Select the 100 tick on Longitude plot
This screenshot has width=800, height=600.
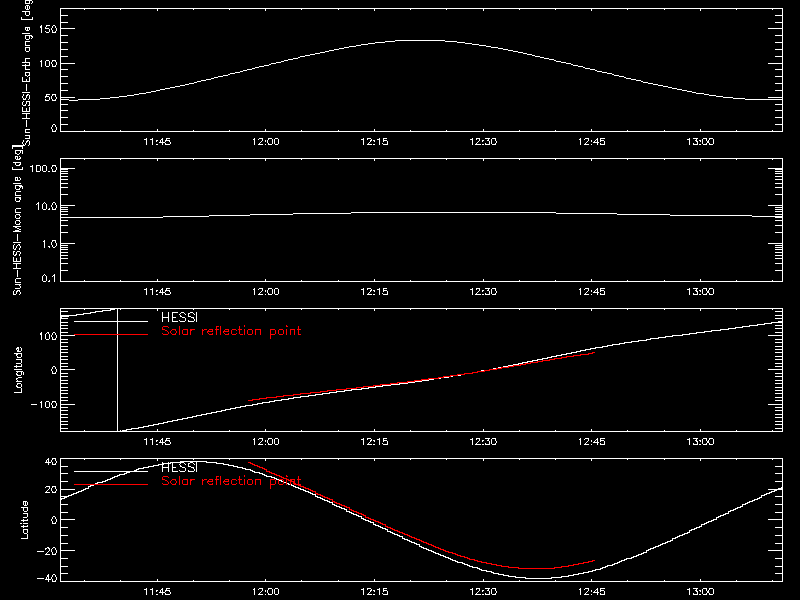pos(48,336)
